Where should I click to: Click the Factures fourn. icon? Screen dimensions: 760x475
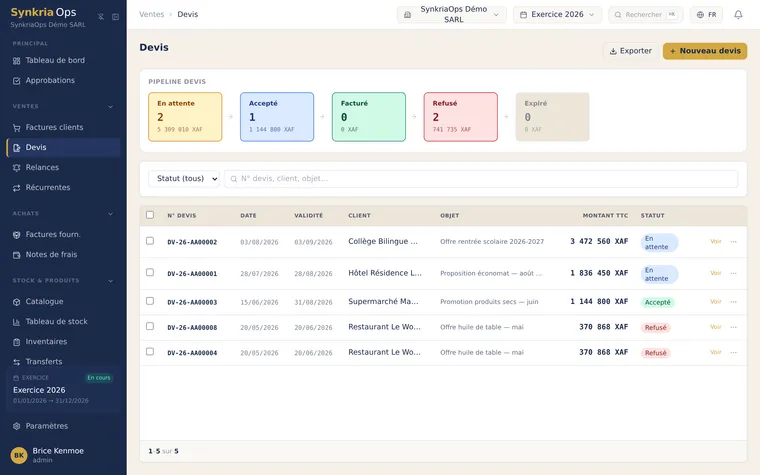point(16,235)
